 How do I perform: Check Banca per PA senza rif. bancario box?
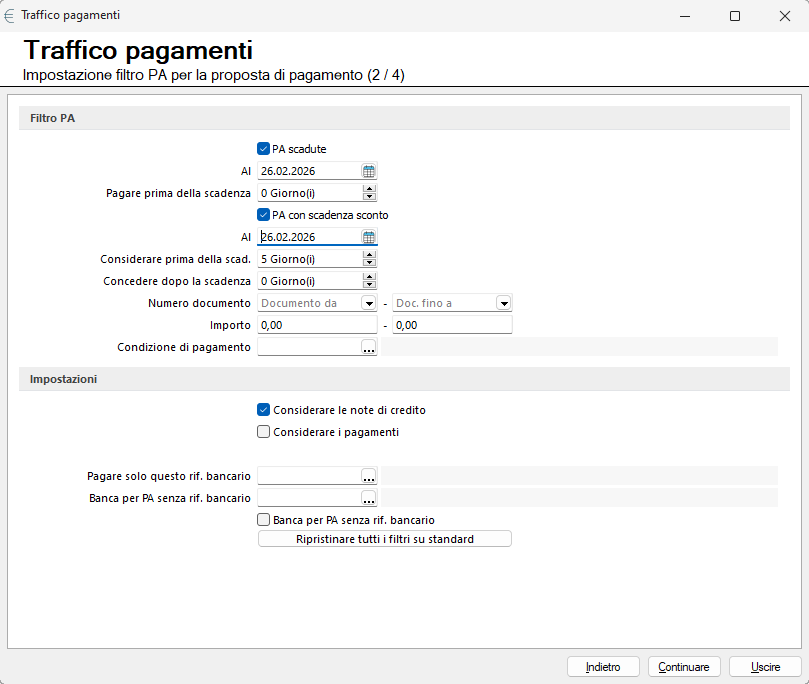pyautogui.click(x=264, y=520)
